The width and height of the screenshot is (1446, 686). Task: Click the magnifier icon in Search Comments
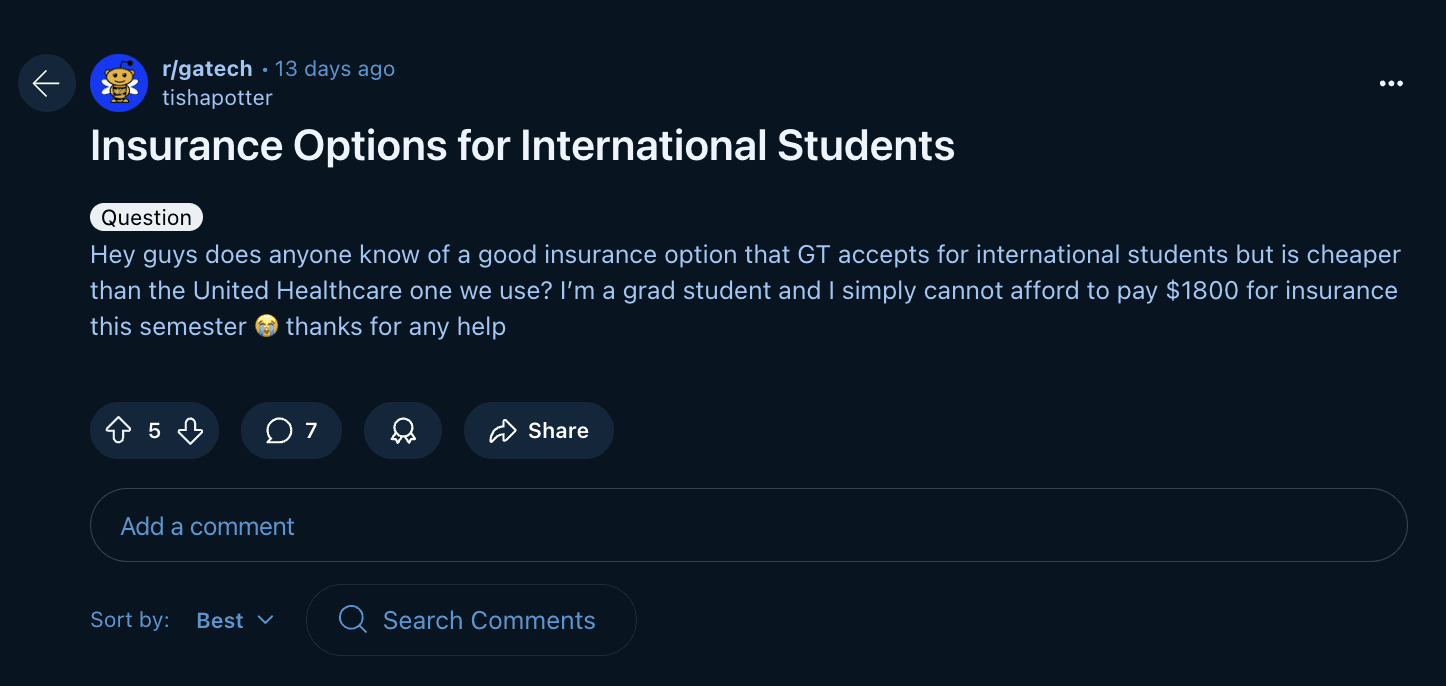(x=352, y=620)
